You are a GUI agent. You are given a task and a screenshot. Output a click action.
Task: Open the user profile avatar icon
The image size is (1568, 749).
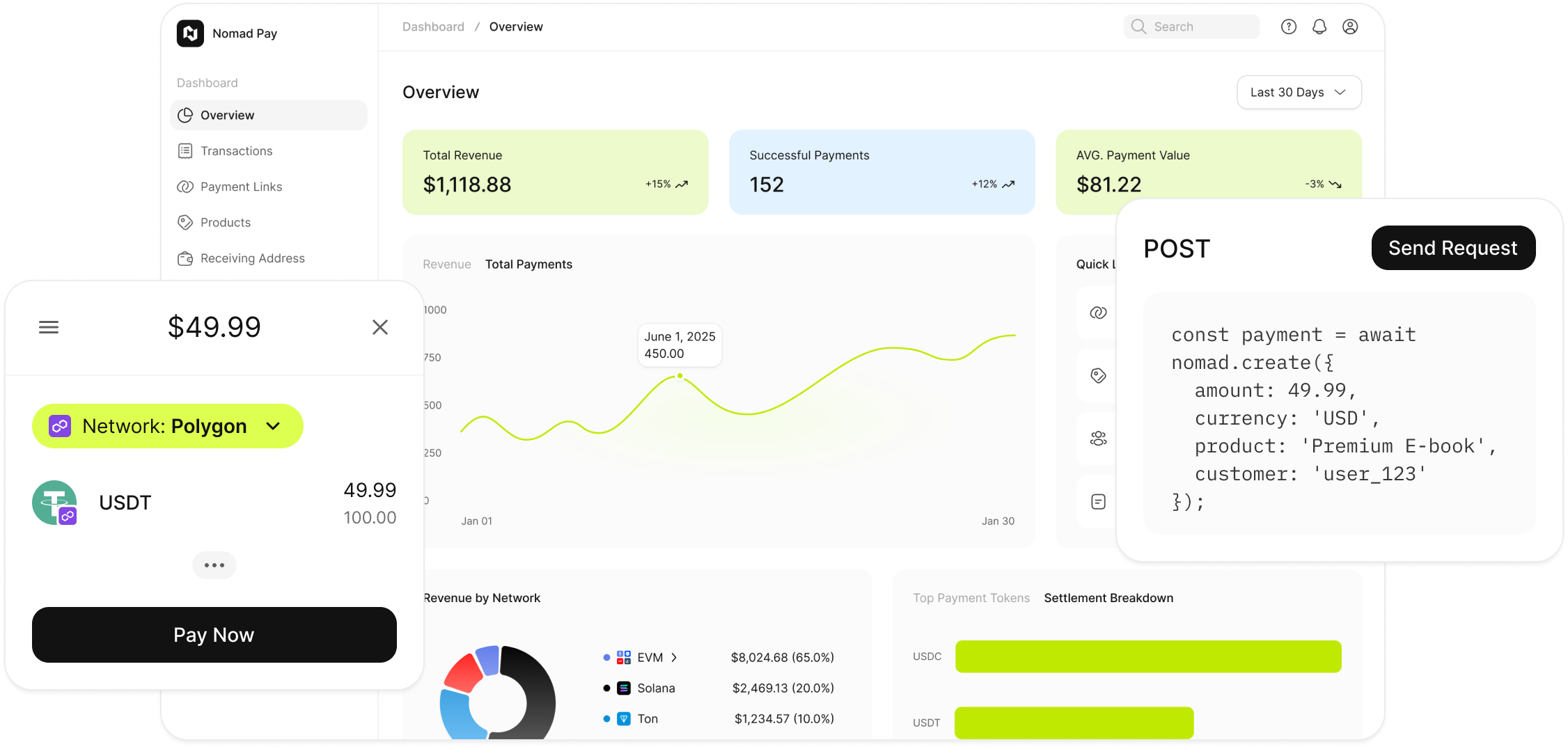[x=1351, y=26]
